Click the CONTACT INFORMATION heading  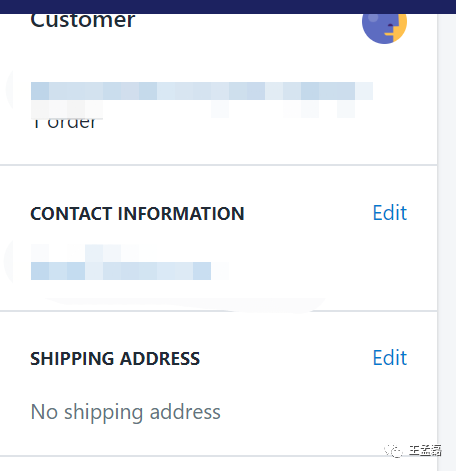tap(137, 213)
